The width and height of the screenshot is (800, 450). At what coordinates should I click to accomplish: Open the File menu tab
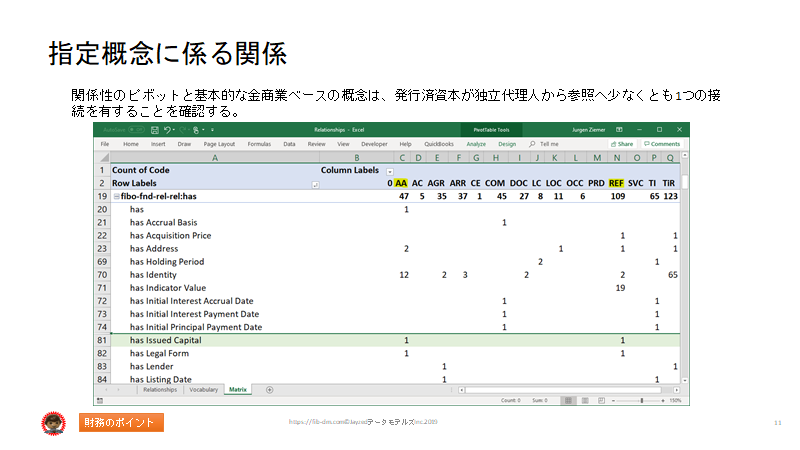[105, 144]
